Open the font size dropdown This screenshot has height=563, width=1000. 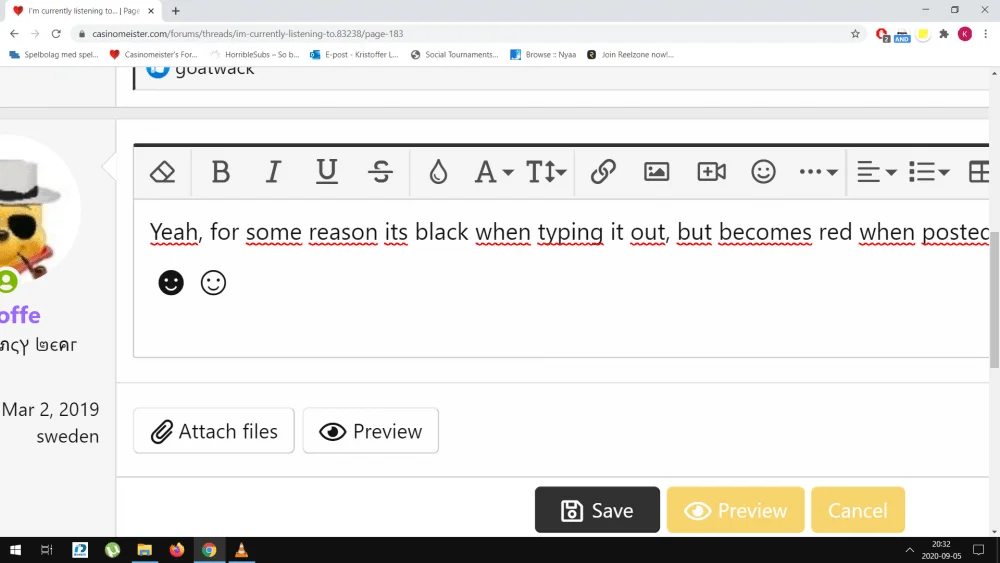pos(546,172)
